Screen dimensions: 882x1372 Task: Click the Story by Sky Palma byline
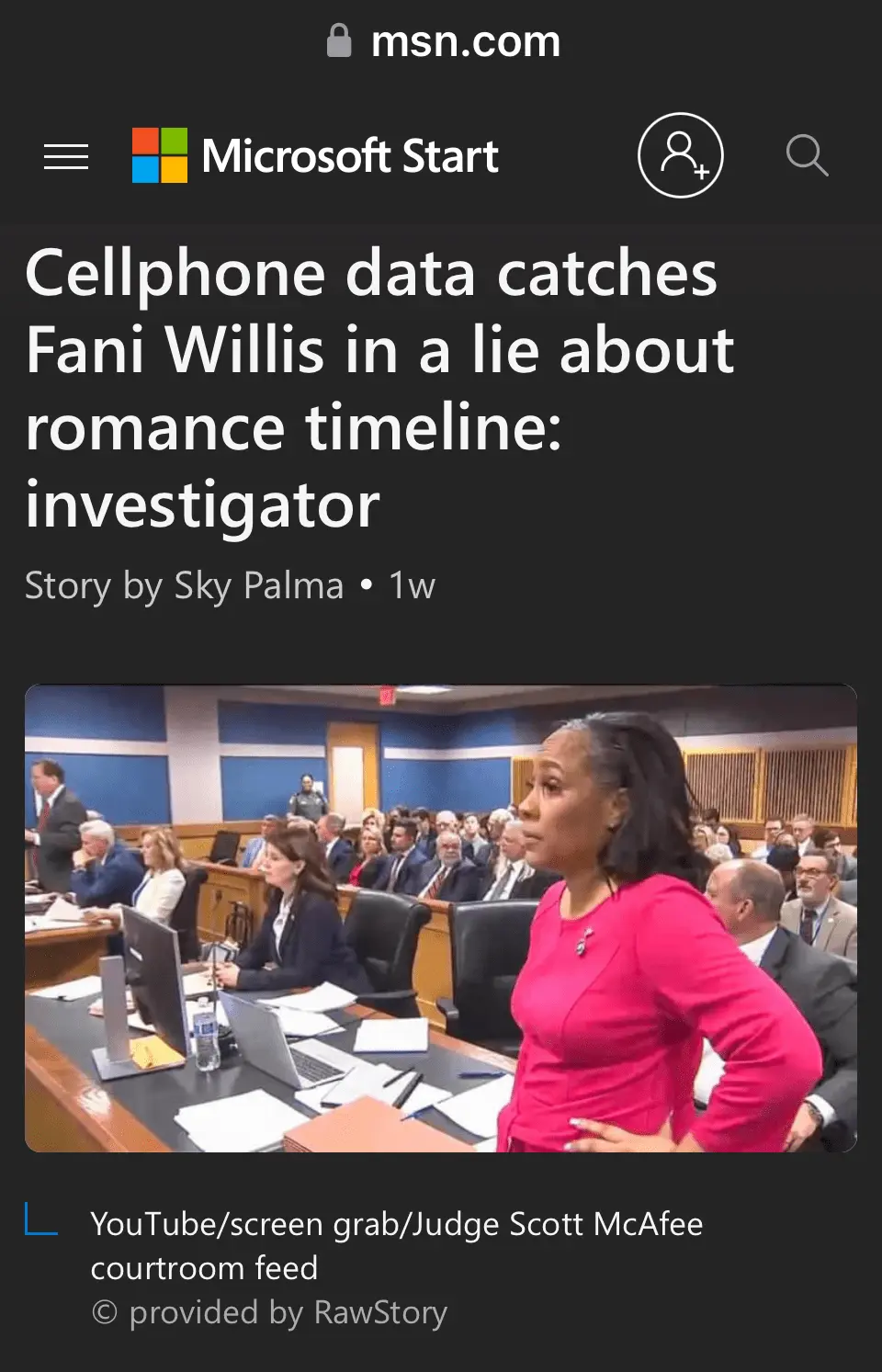click(184, 585)
